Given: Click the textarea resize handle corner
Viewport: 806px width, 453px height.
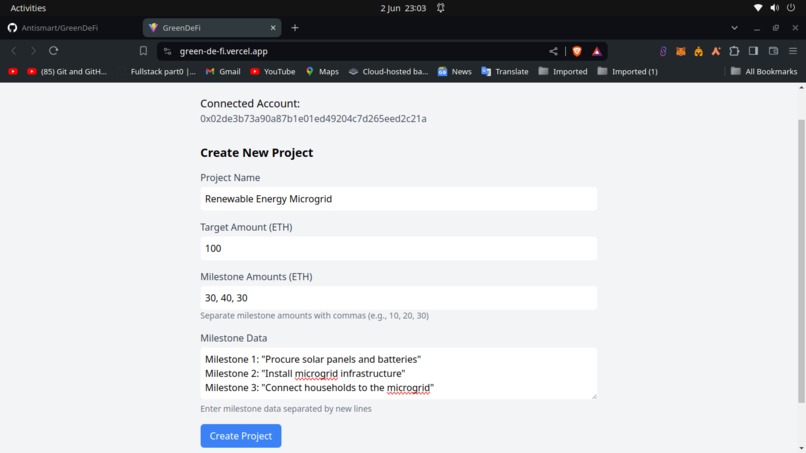Looking at the screenshot, I should [x=594, y=396].
